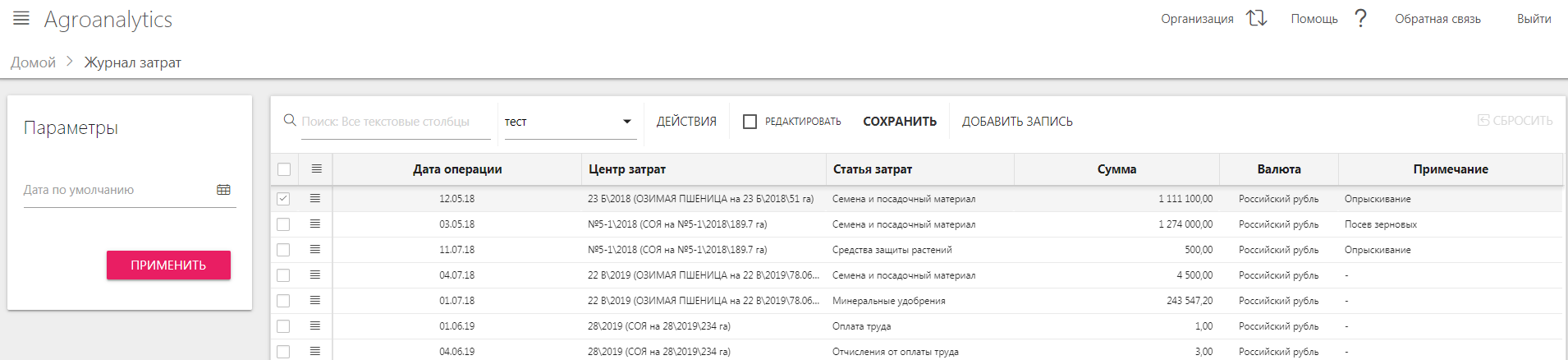Click the ПРИМЕНИТЬ button
Screen dimensions: 1568x360
[168, 265]
